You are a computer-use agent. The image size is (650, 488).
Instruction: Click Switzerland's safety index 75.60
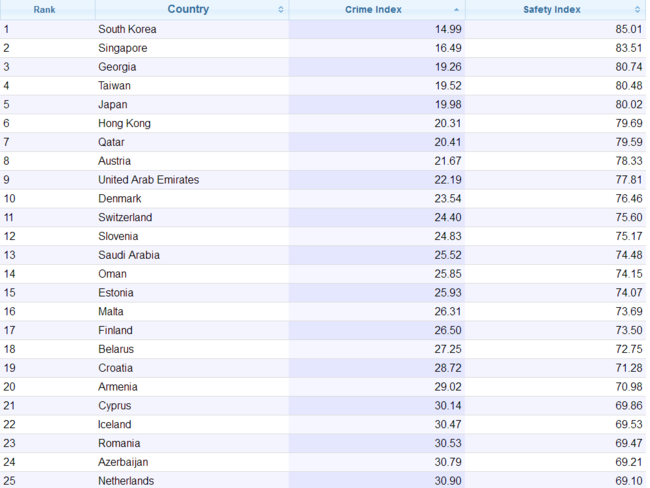pos(628,217)
